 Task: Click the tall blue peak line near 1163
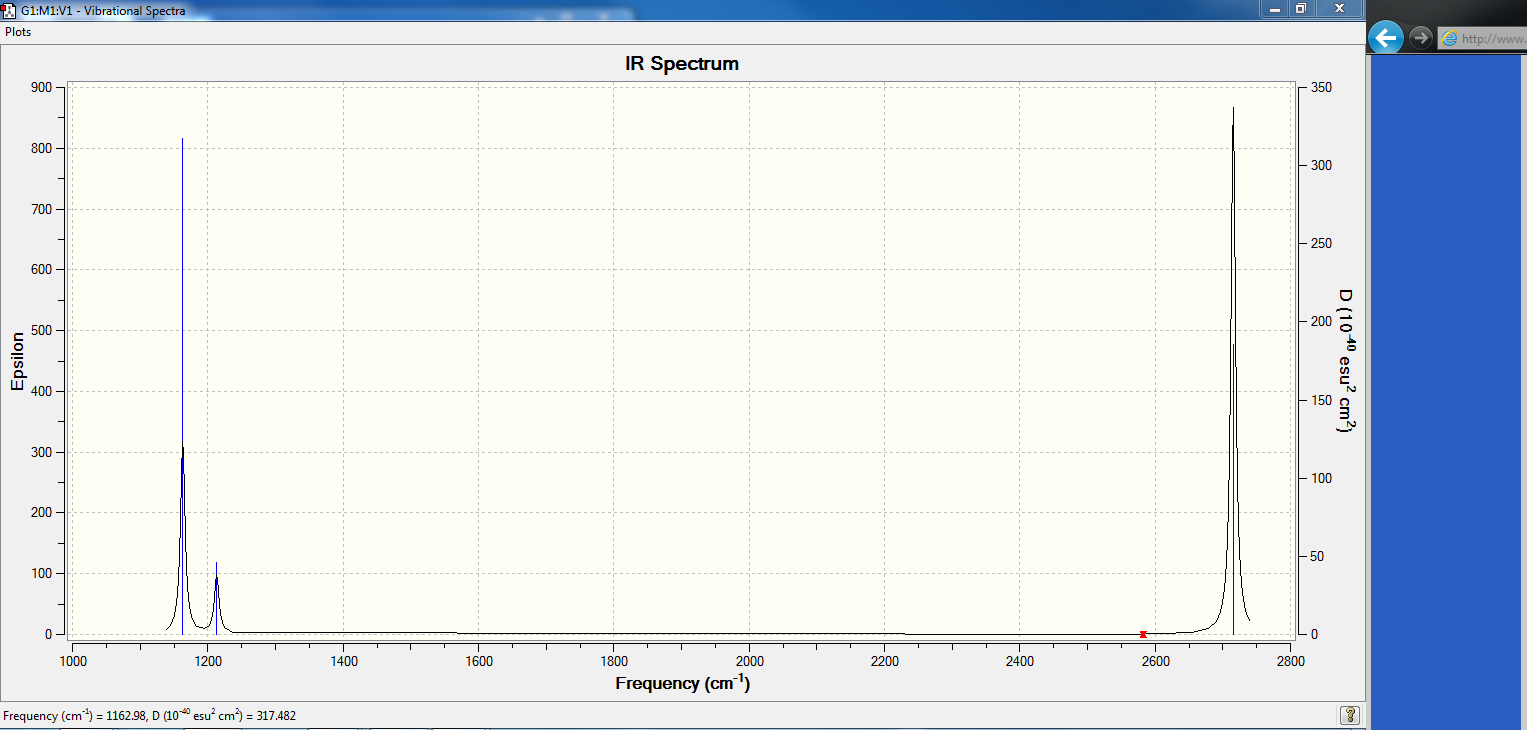tap(182, 386)
